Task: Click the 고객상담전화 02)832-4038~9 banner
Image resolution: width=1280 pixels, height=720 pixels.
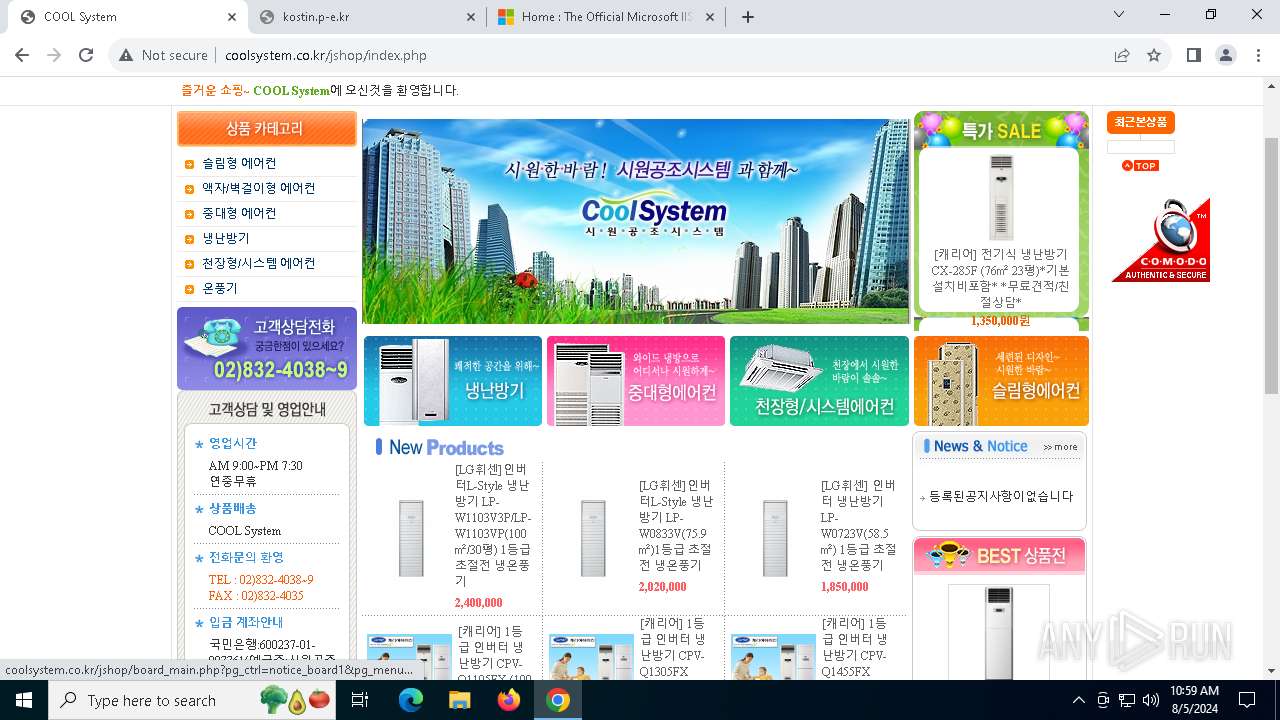Action: point(267,348)
